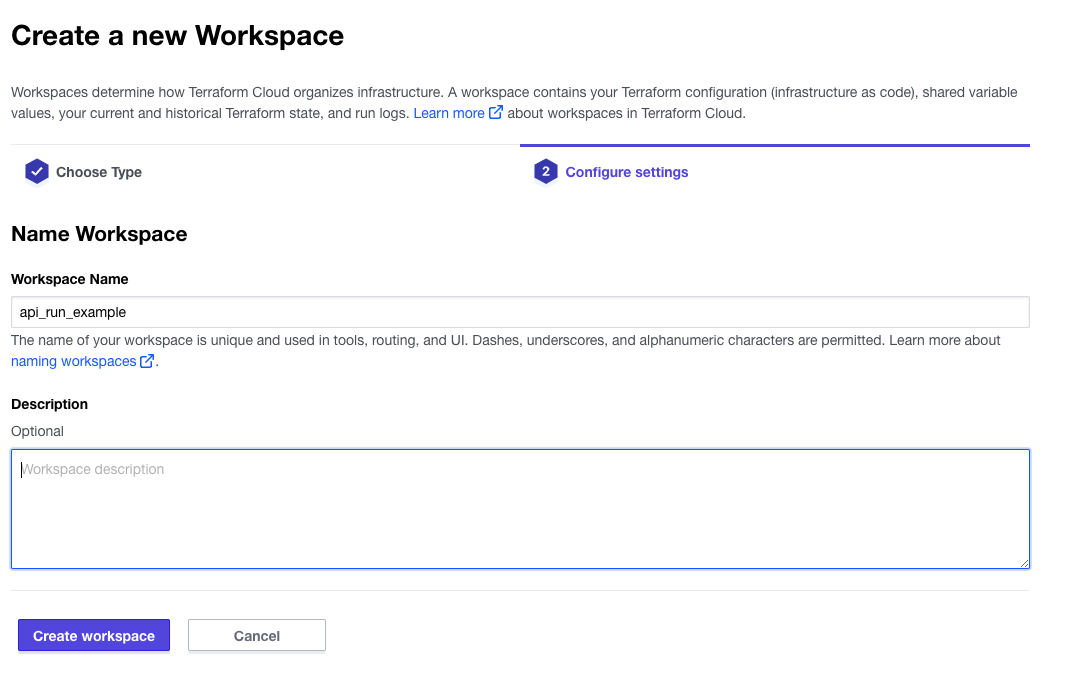This screenshot has width=1085, height=686.
Task: Click the checkmark hexagon icon beside Choose Type
Action: 37,172
